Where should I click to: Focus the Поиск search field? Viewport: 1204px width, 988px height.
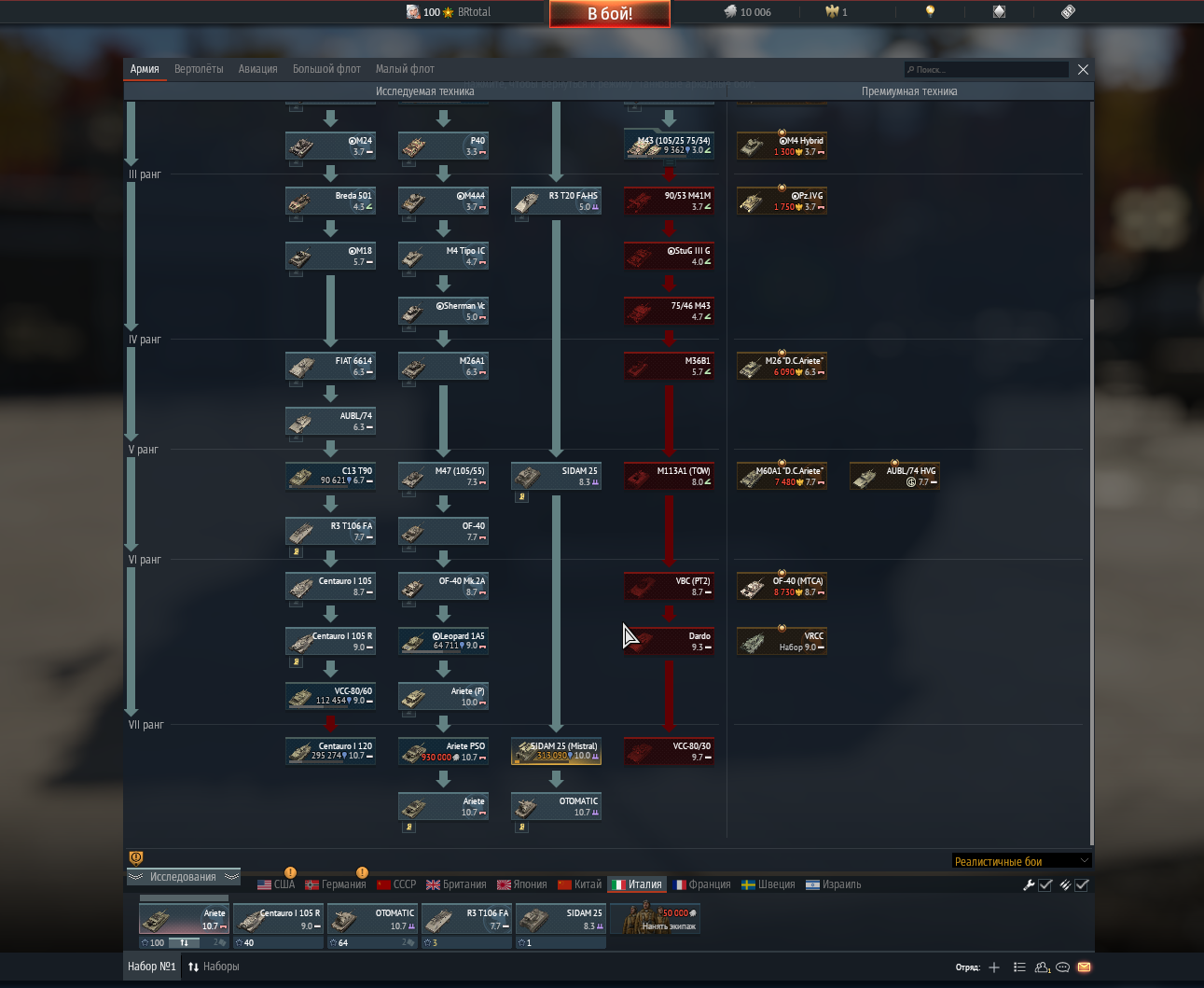click(x=987, y=69)
